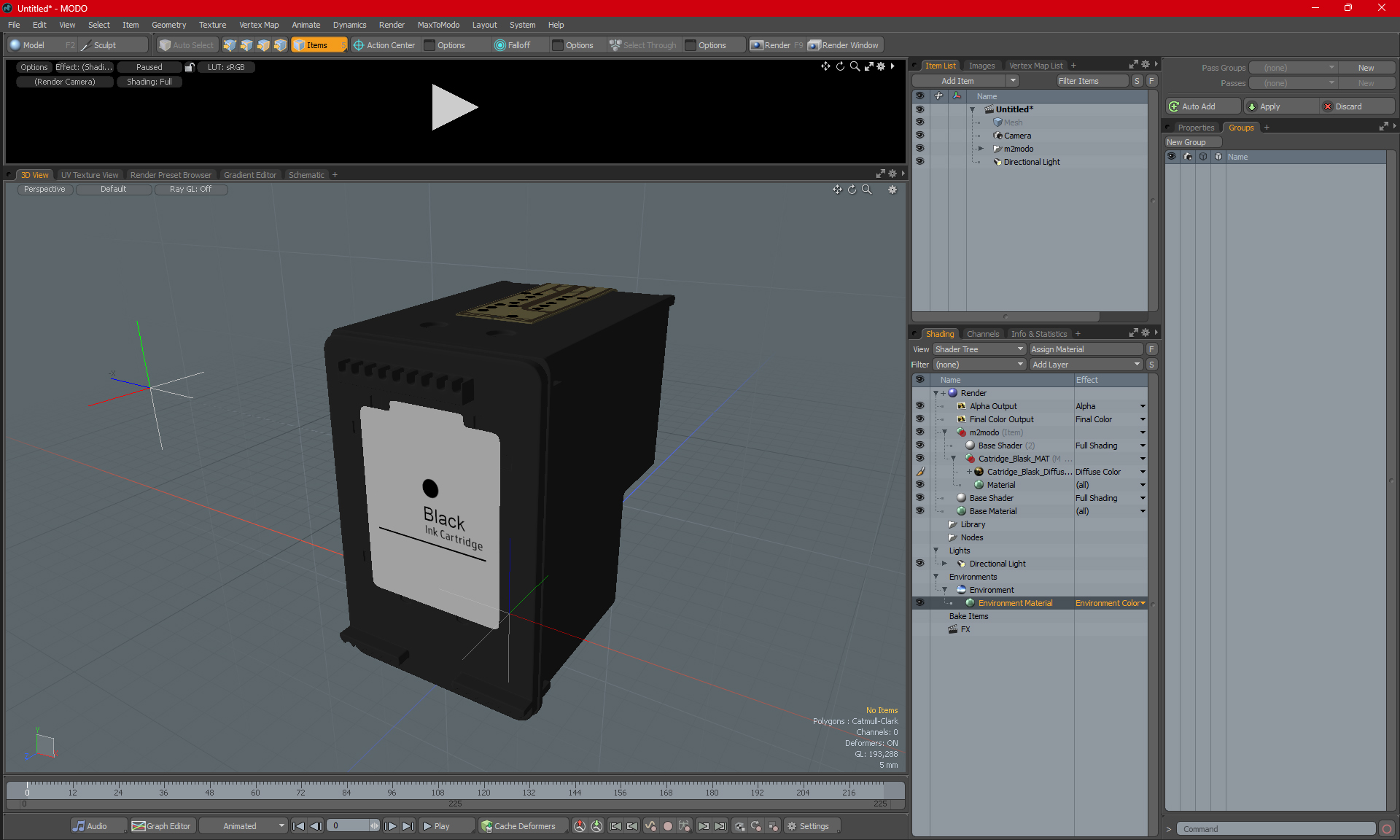Zoom tool icon in 3D viewport
Viewport: 1400px width, 840px height.
(867, 190)
